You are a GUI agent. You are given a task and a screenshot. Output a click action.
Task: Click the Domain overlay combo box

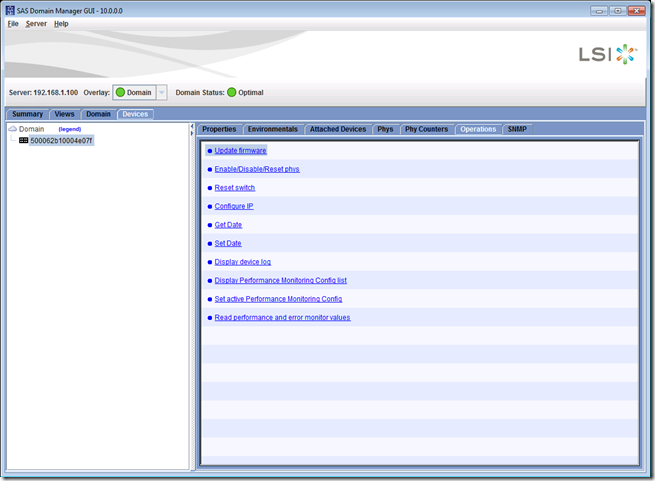140,92
